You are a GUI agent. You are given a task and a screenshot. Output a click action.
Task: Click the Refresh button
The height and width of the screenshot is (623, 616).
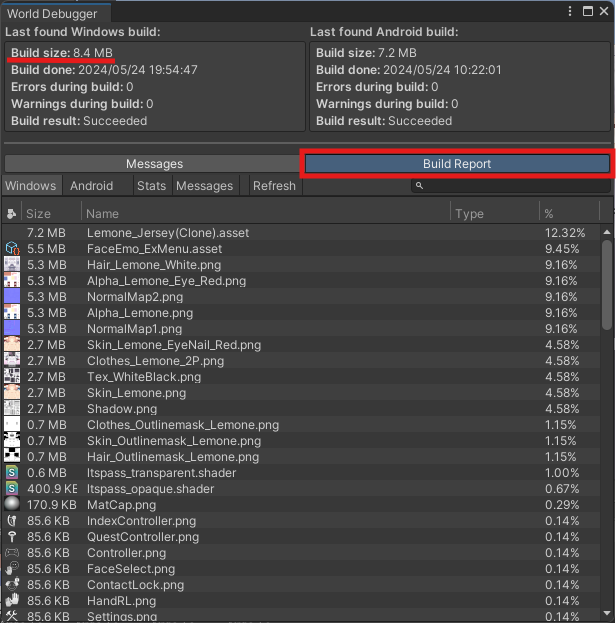[274, 186]
